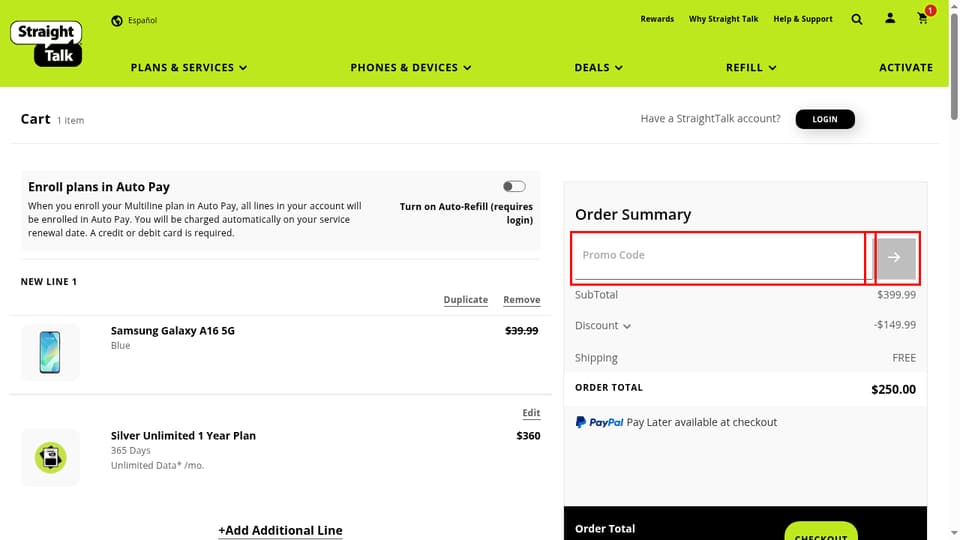Click the Samsung Galaxy A16 5G title
960x540 pixels.
point(173,331)
